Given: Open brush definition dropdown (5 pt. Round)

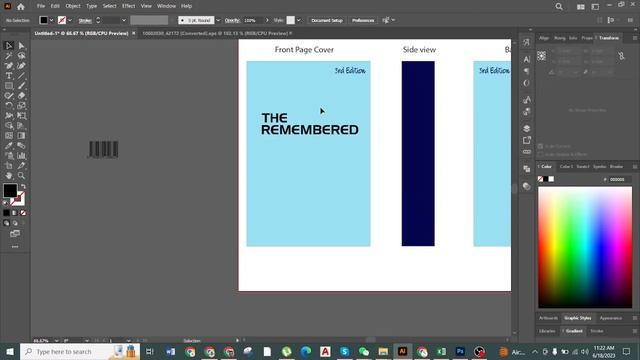Looking at the screenshot, I should [218, 20].
